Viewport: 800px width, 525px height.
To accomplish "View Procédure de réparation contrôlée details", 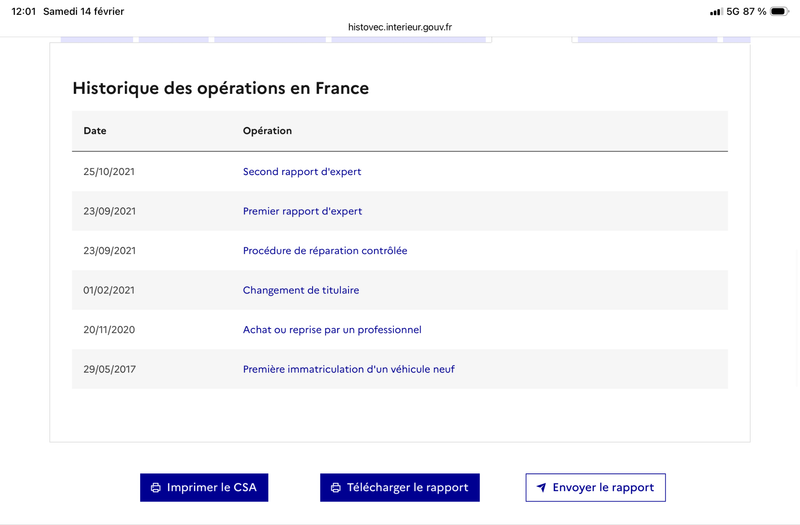I will [325, 251].
